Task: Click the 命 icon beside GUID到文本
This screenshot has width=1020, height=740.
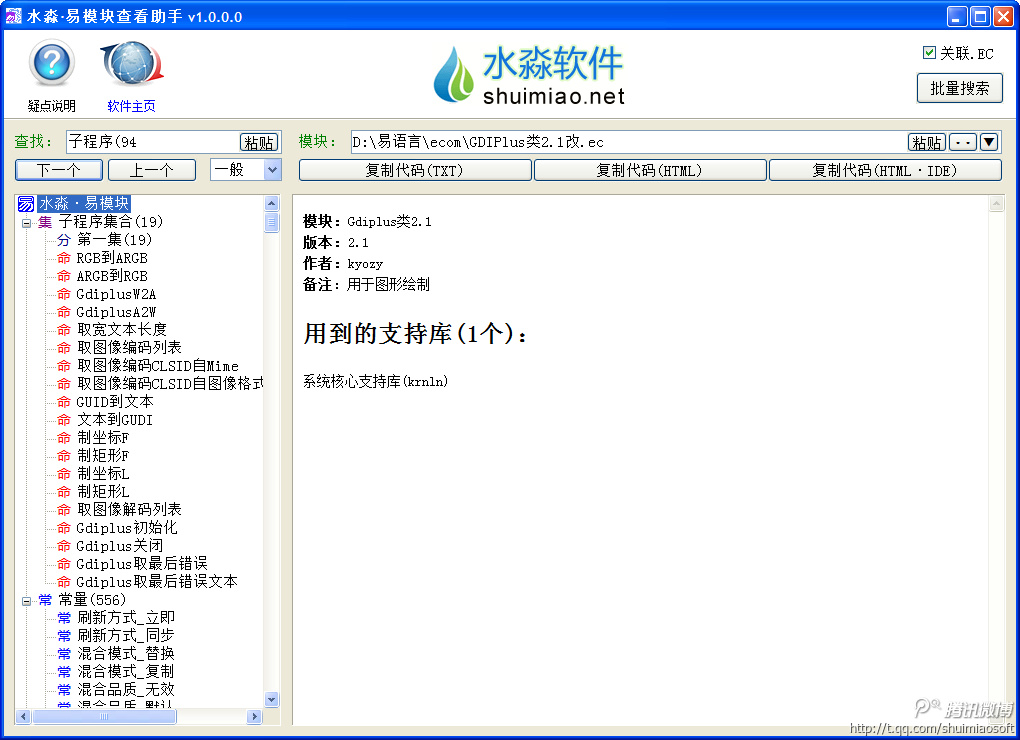Action: (x=63, y=402)
